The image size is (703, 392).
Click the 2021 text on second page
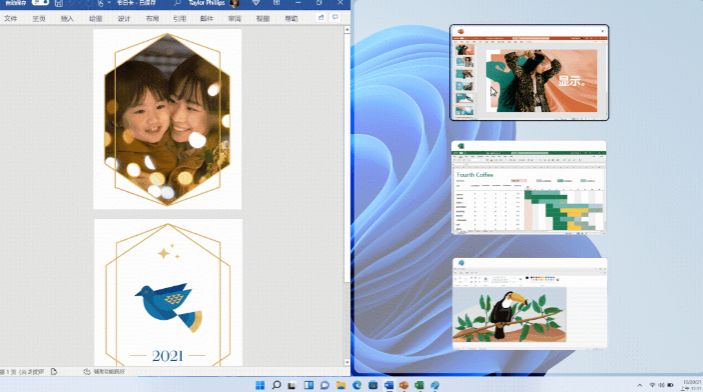(x=167, y=356)
